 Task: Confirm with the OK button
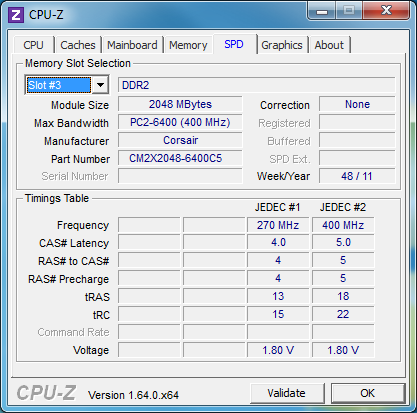368,393
